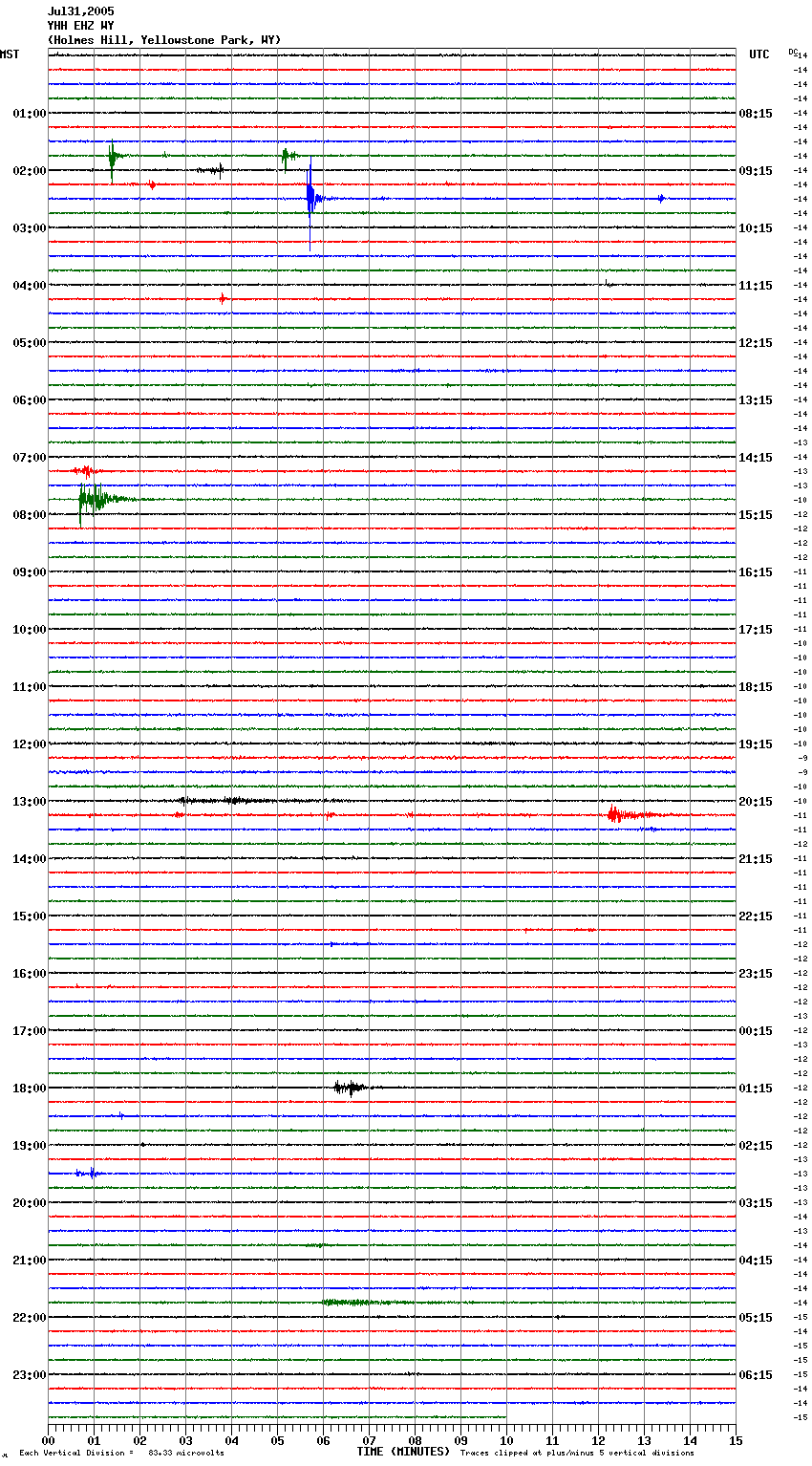Click the green tremor signal before 22:00 MST
The image size is (812, 1466).
tap(368, 1303)
